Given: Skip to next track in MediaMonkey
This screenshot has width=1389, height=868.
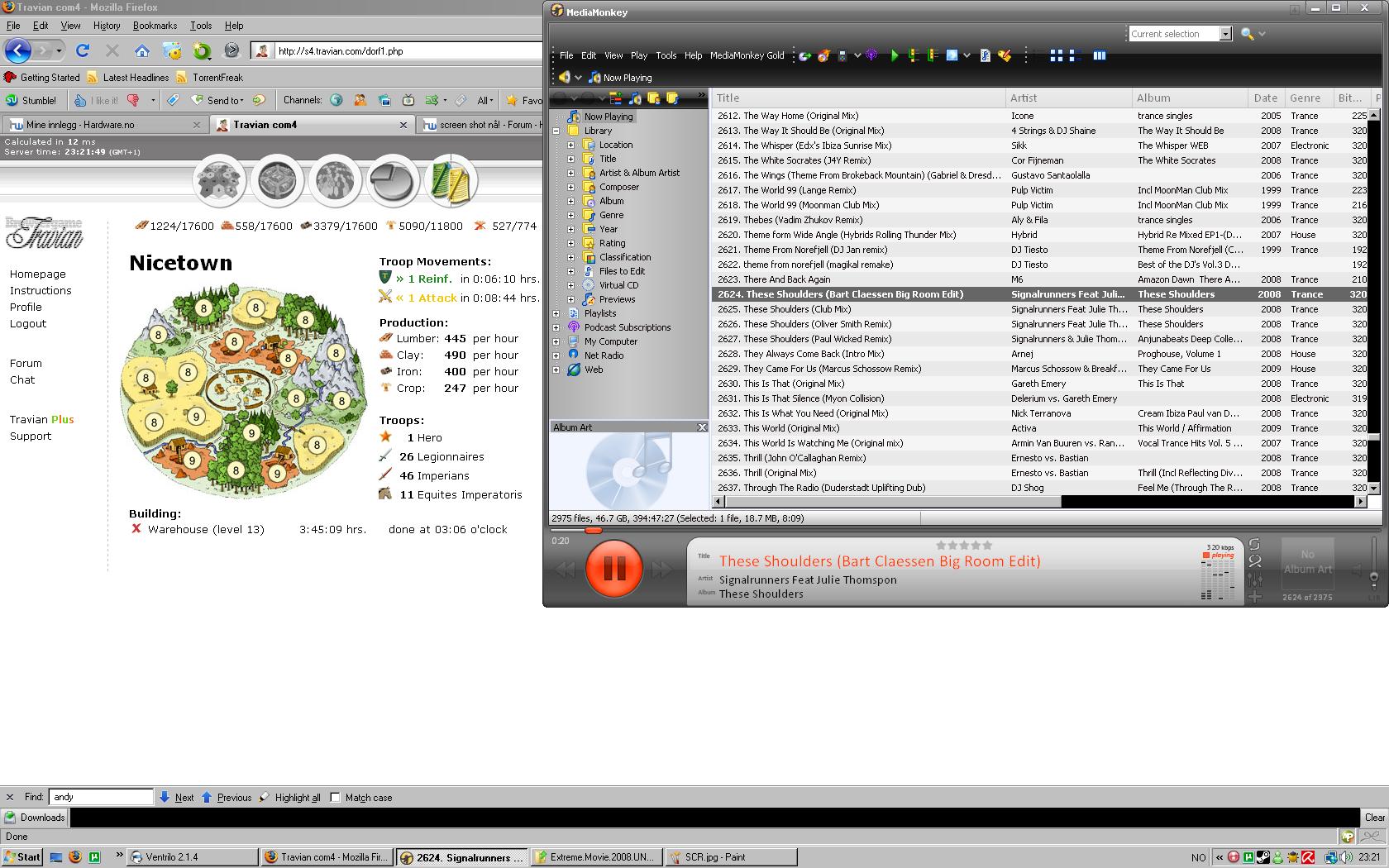Looking at the screenshot, I should [661, 569].
